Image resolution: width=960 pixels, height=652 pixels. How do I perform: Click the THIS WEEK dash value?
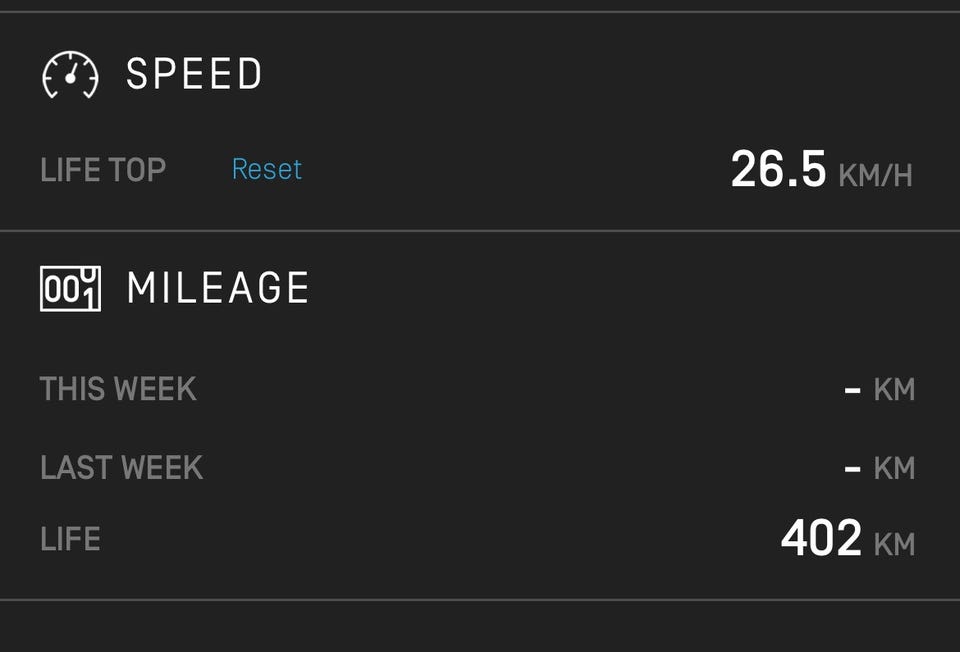coord(852,389)
